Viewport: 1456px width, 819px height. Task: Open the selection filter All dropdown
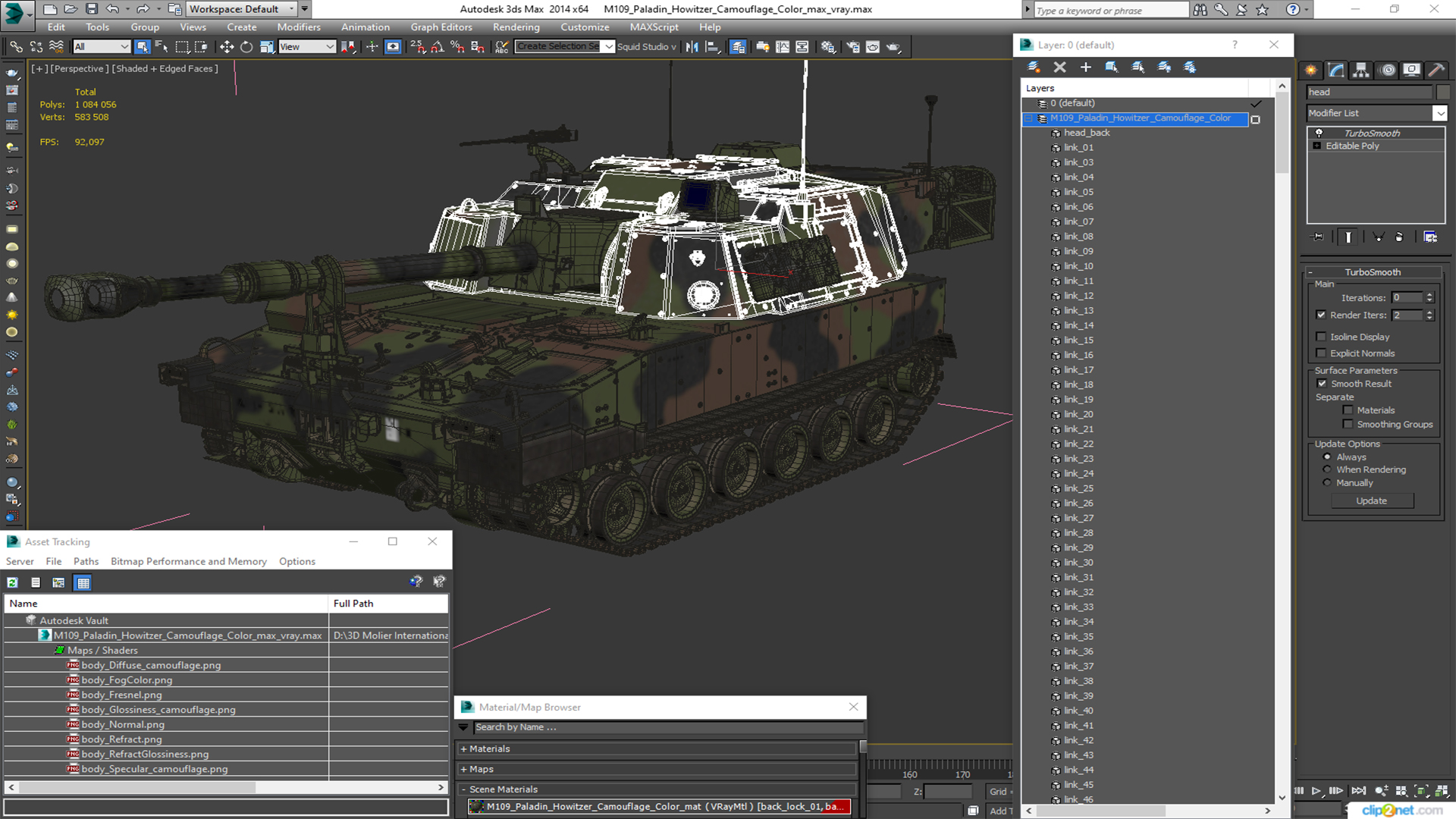tap(102, 47)
